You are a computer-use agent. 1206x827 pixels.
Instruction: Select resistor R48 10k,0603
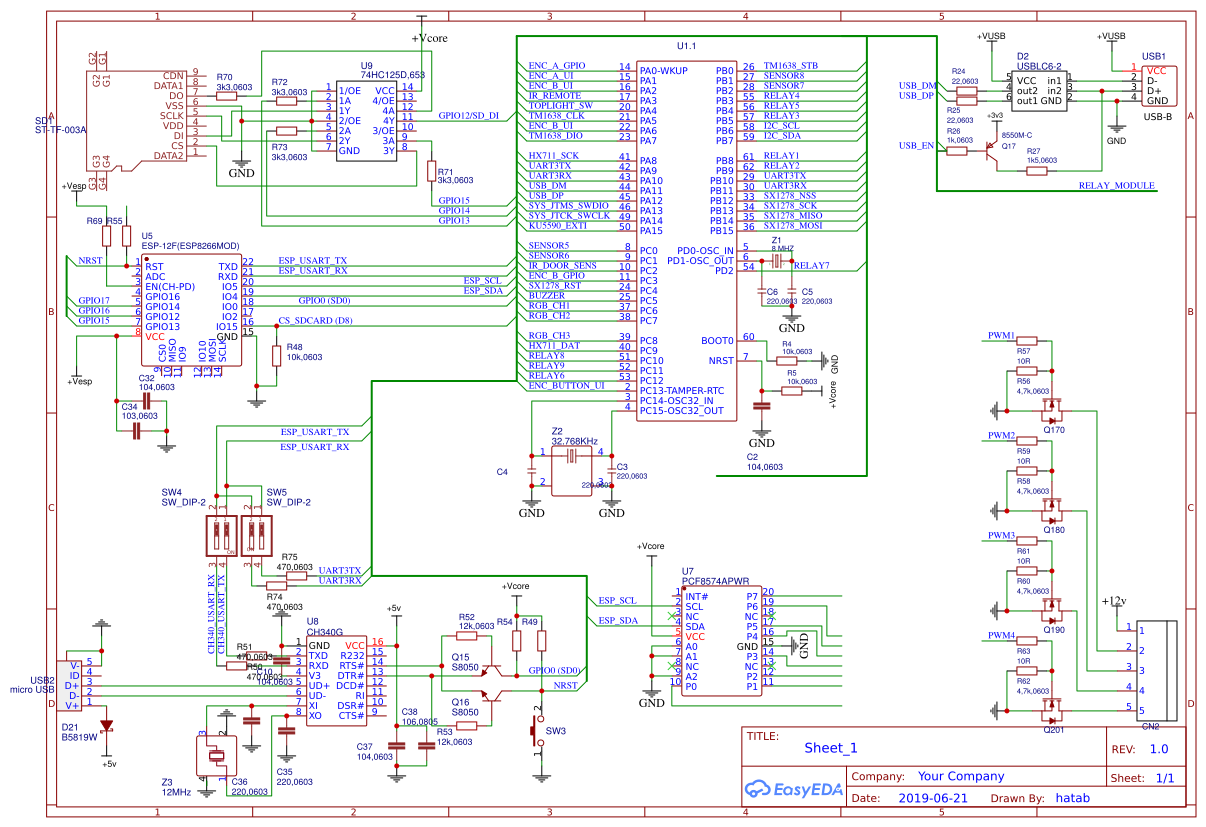(x=277, y=355)
